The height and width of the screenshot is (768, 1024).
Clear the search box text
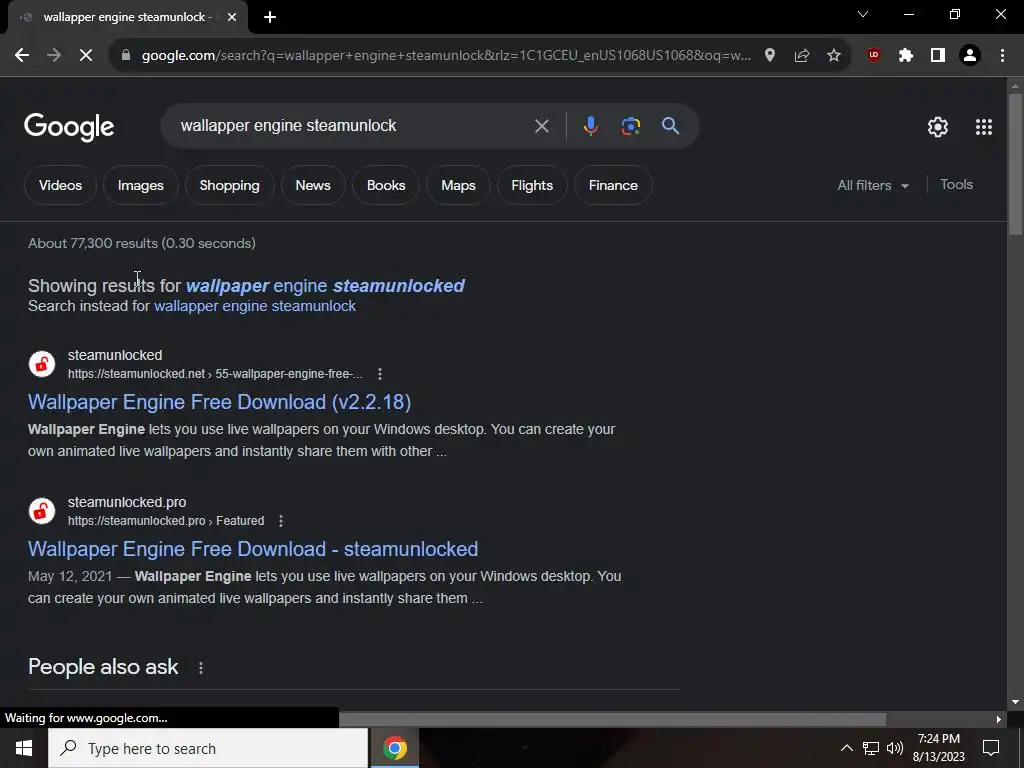(541, 126)
